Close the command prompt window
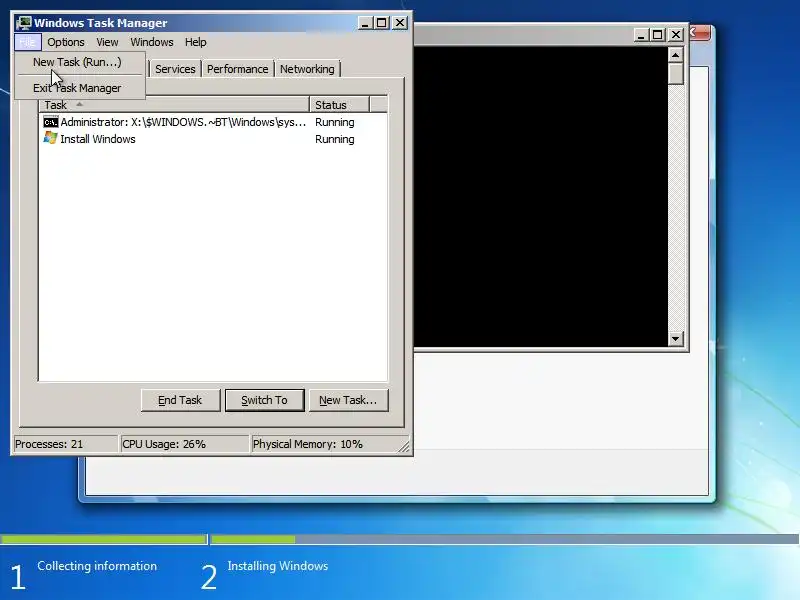Screen dimensions: 800x600 (x=676, y=35)
